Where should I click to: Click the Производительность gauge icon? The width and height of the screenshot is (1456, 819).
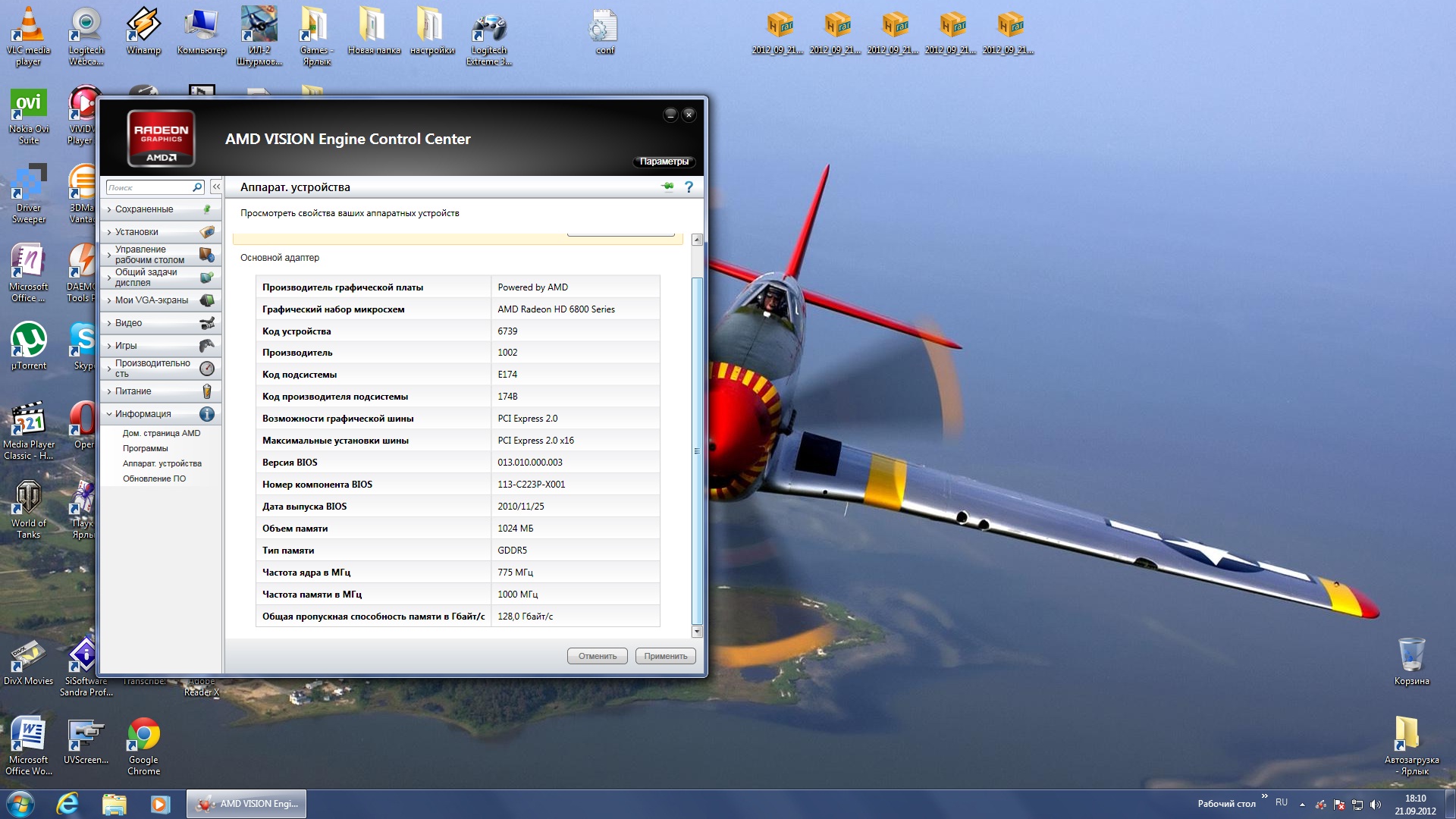(x=206, y=369)
